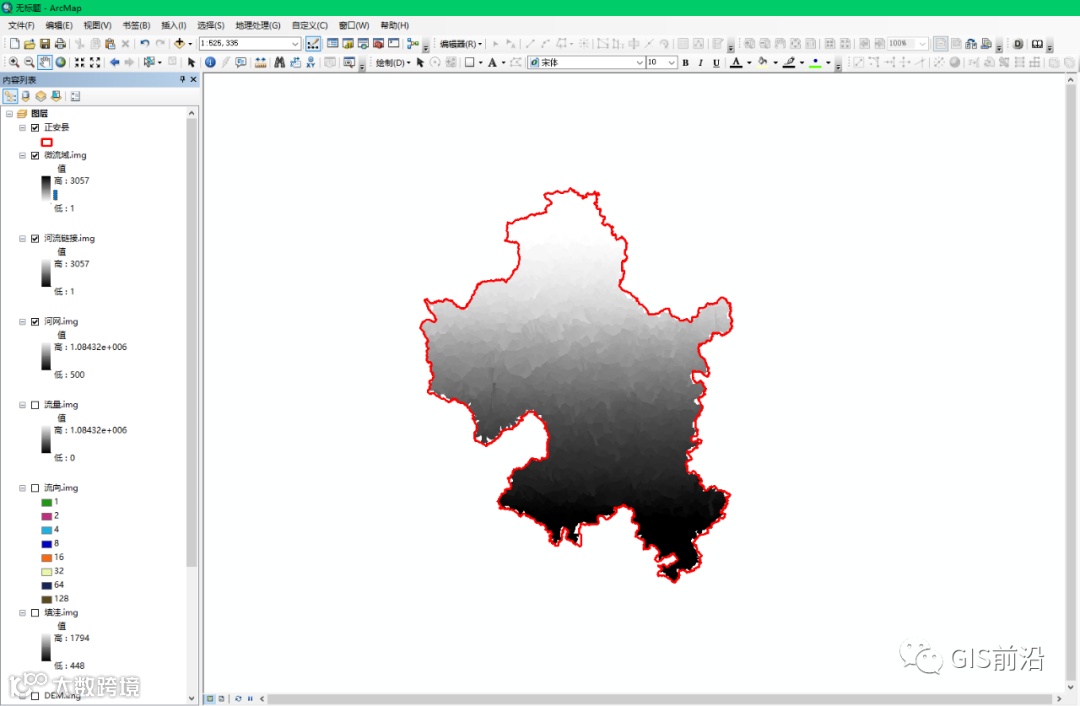Select the Zoom Out magnifier tool

pyautogui.click(x=29, y=62)
